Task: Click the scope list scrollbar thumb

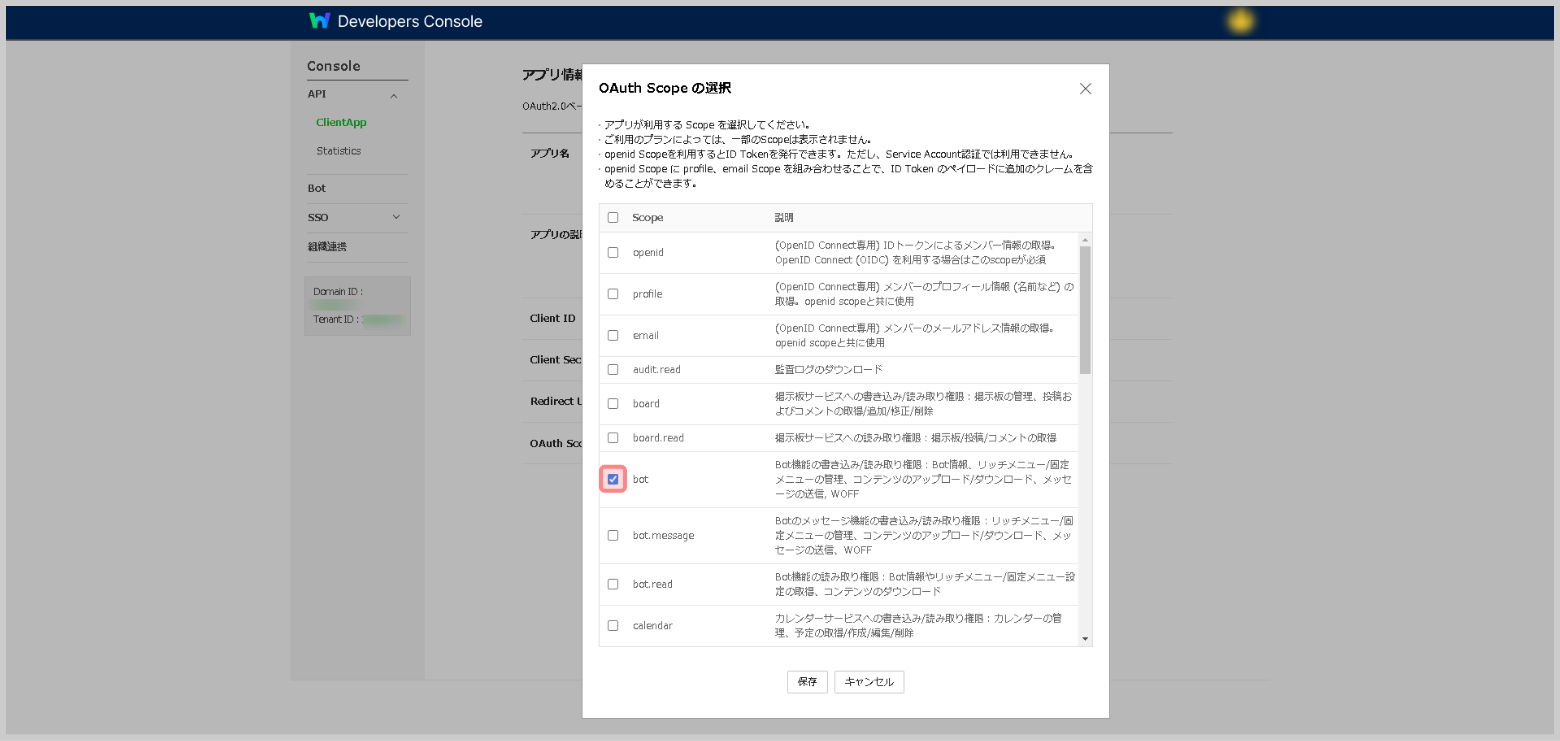Action: [x=1085, y=310]
